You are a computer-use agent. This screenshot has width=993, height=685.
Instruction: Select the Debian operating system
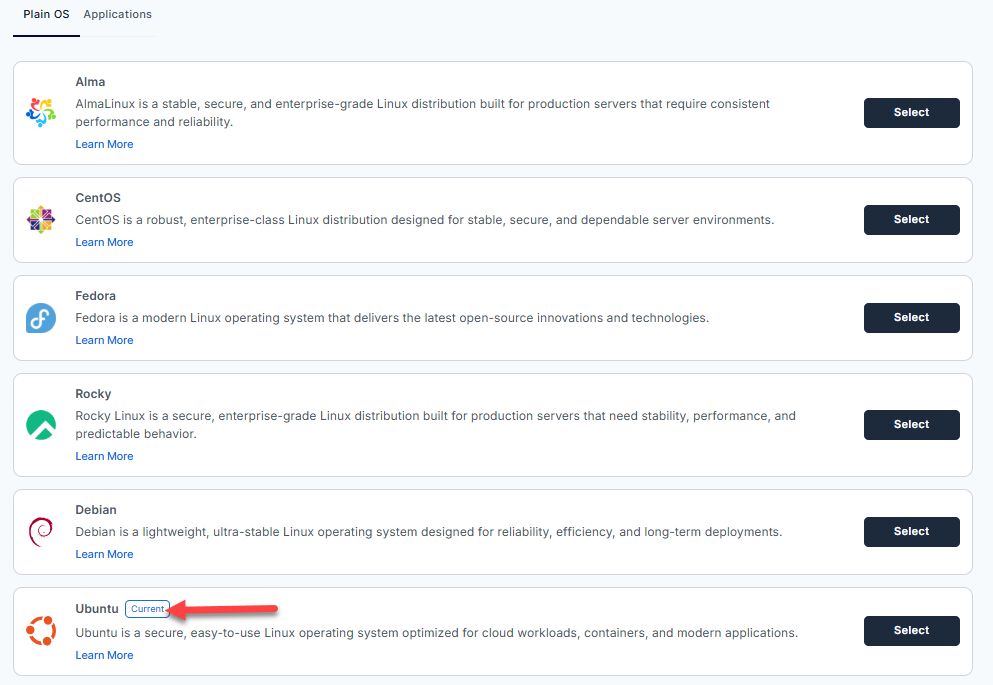click(x=911, y=532)
